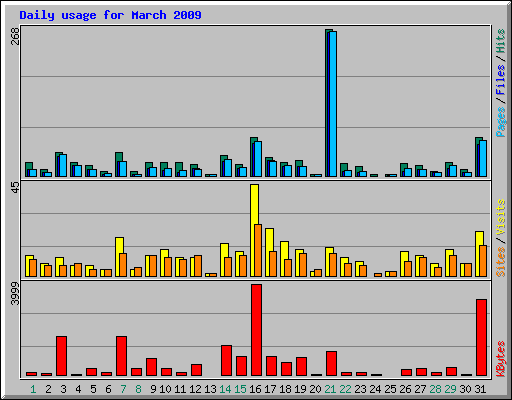Screen dimensions: 512x400
Task: Click day label 9 on the x-axis
Action: (153, 389)
